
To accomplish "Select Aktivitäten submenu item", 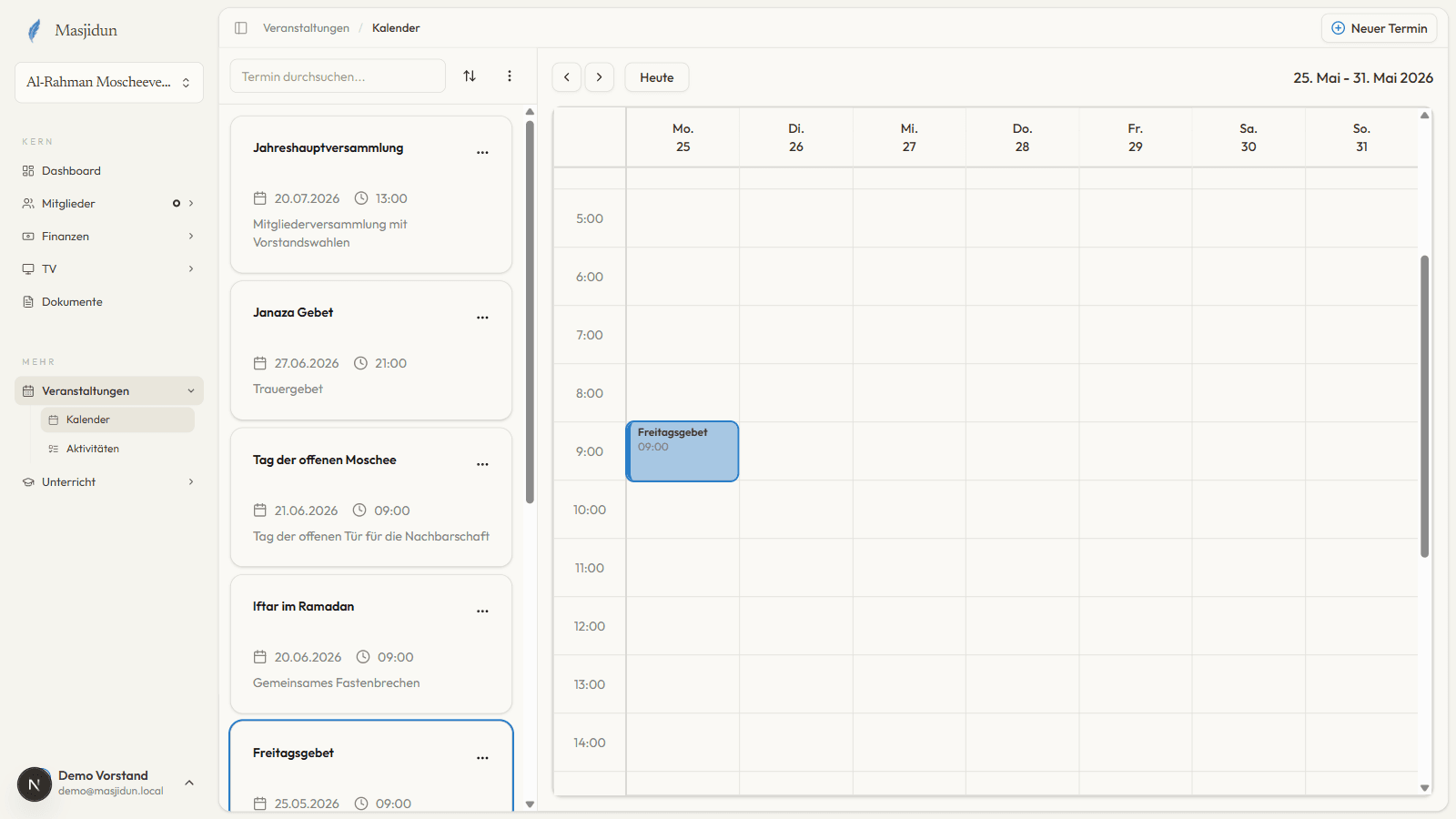I will click(117, 449).
